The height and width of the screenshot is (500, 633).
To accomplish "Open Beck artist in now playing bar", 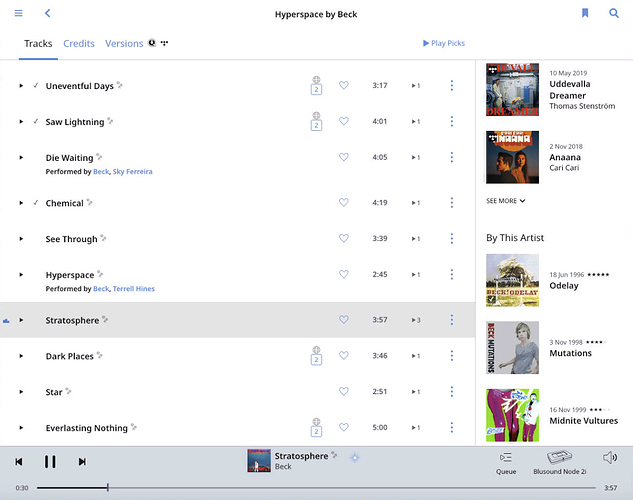I will click(283, 467).
